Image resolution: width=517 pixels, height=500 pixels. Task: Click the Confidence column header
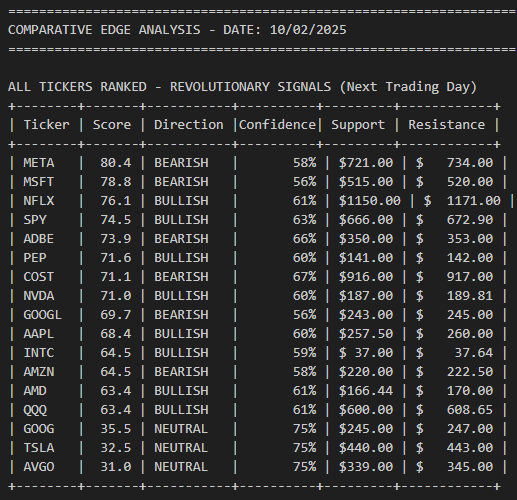pyautogui.click(x=277, y=125)
